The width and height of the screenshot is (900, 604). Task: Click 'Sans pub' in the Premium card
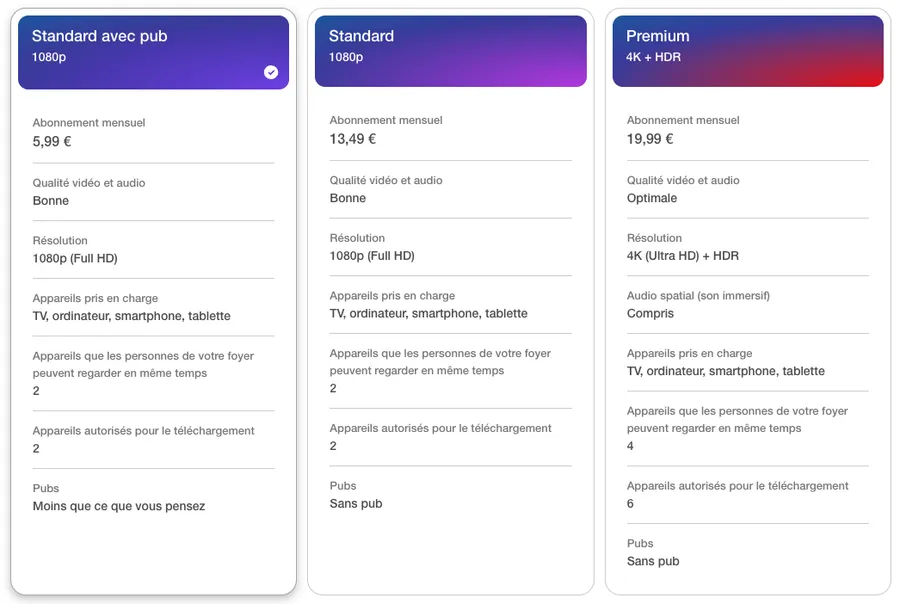point(653,561)
